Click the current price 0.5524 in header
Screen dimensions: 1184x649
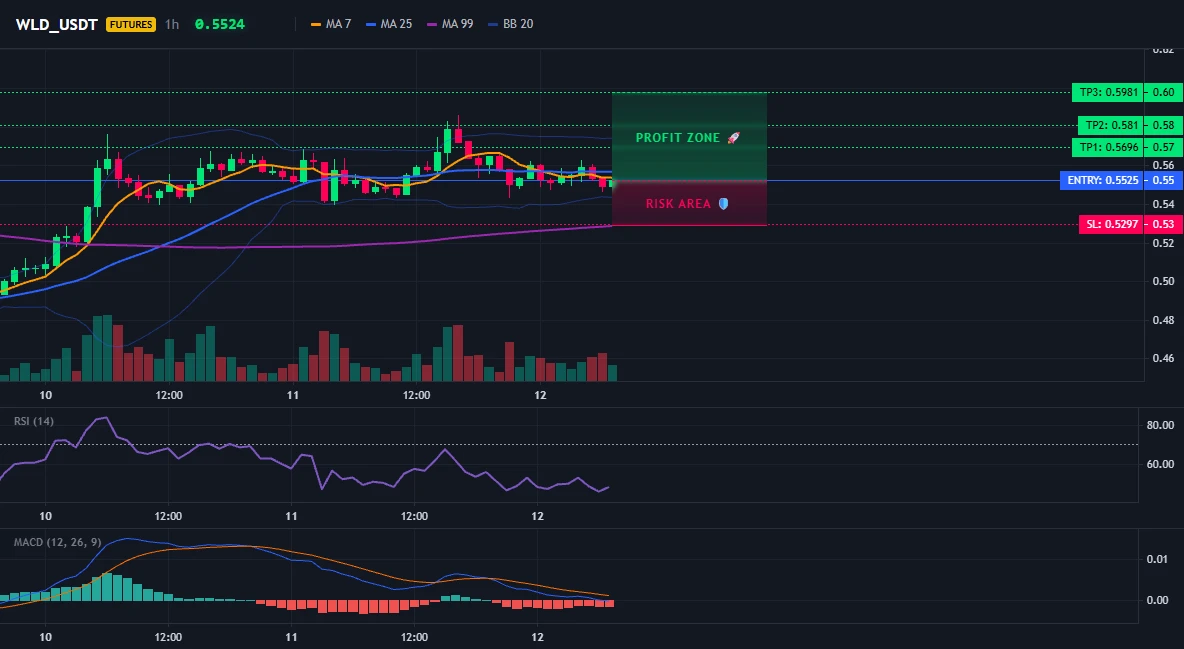point(220,24)
